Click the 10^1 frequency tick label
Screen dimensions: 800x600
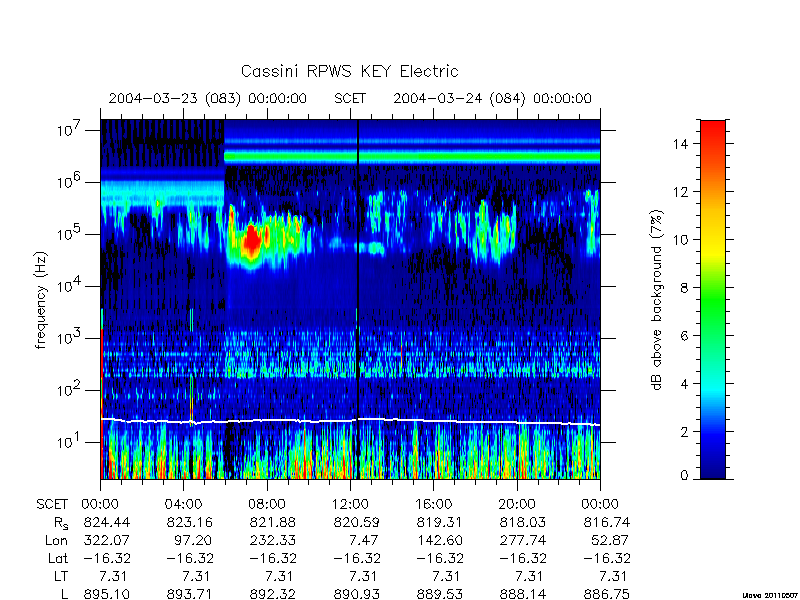[x=70, y=442]
